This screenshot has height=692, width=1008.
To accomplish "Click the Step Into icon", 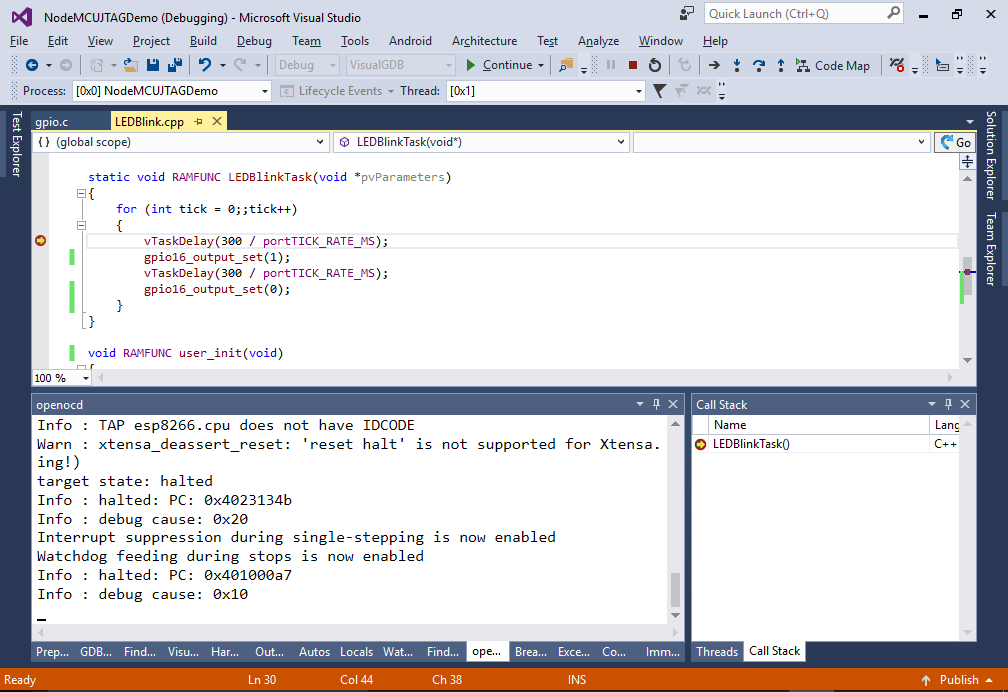I will 737,65.
